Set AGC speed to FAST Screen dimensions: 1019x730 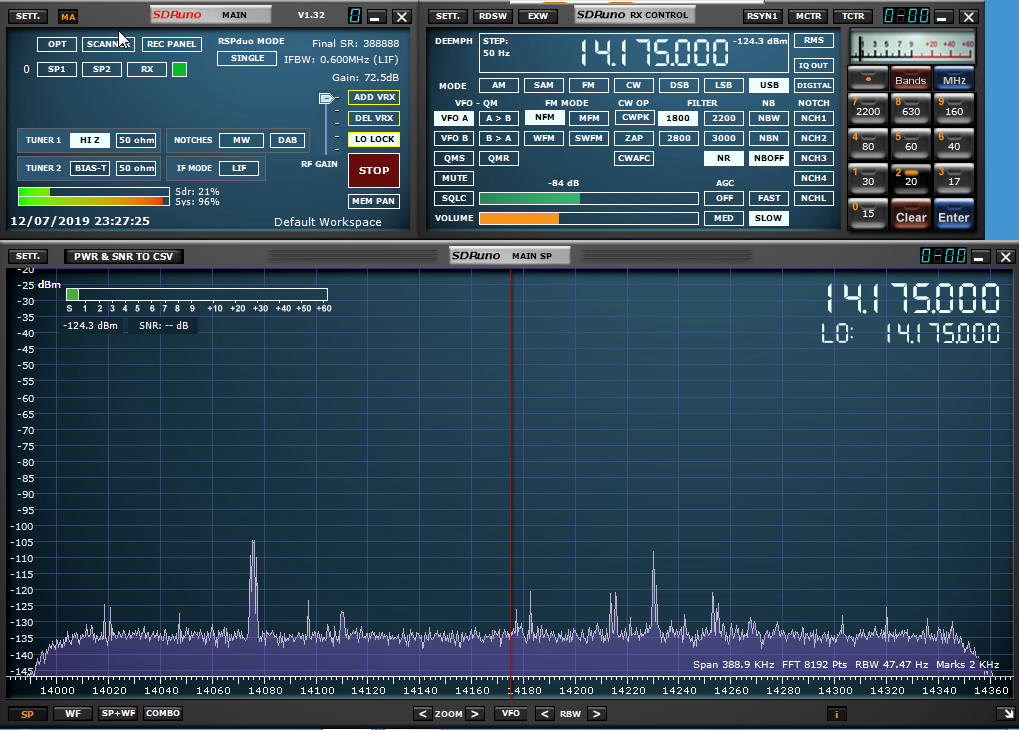coord(769,198)
